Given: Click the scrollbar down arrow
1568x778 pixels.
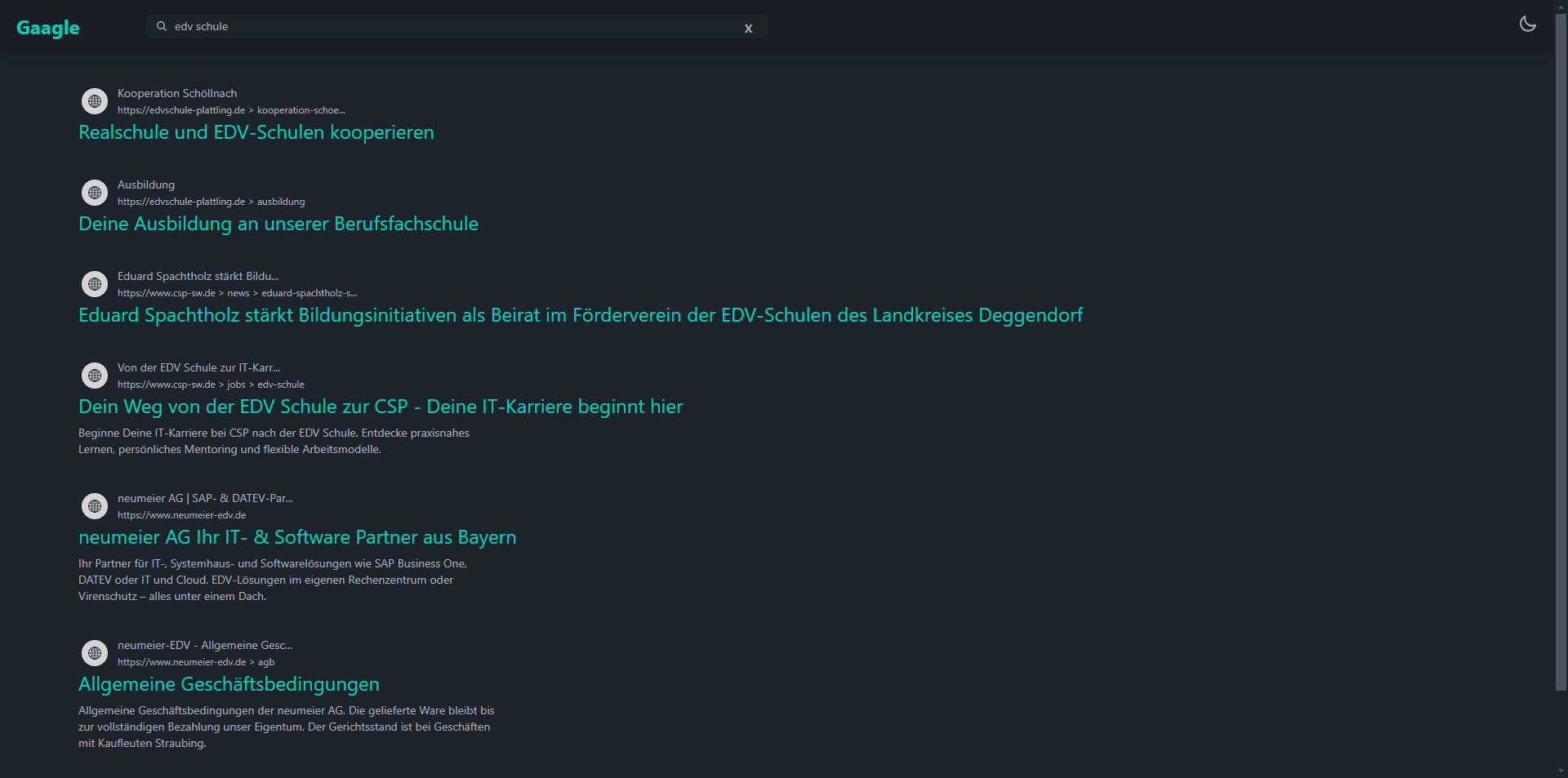Looking at the screenshot, I should click(x=1561, y=771).
